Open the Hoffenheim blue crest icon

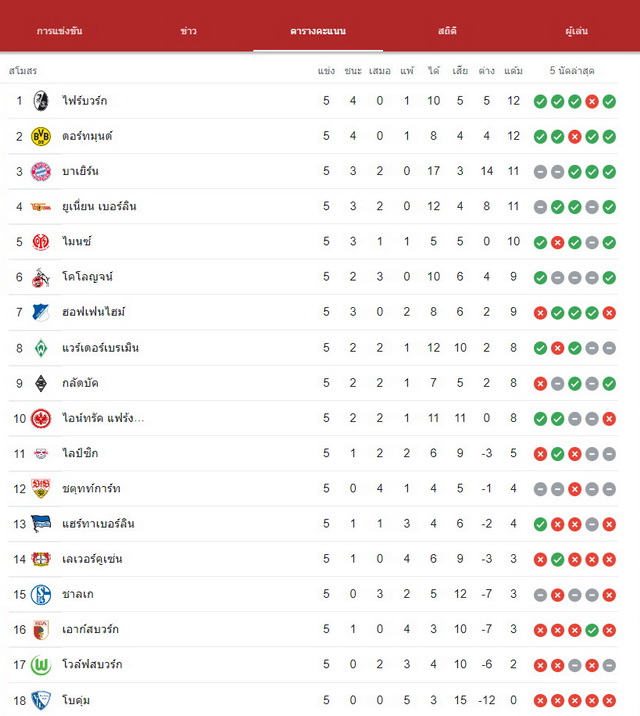point(41,312)
